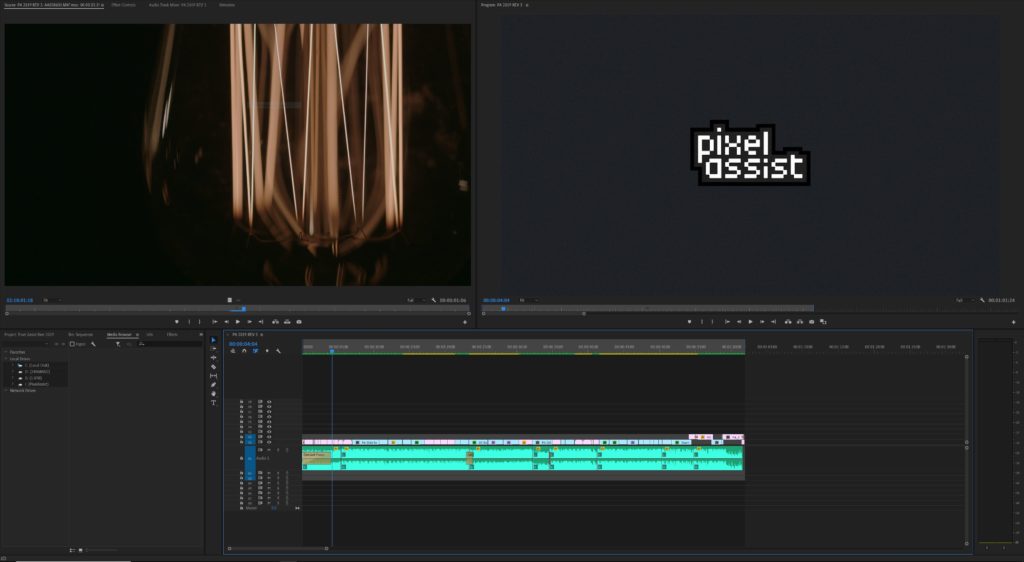Expand the Favorites section in the Media Browser
This screenshot has height=562, width=1024.
pos(6,352)
